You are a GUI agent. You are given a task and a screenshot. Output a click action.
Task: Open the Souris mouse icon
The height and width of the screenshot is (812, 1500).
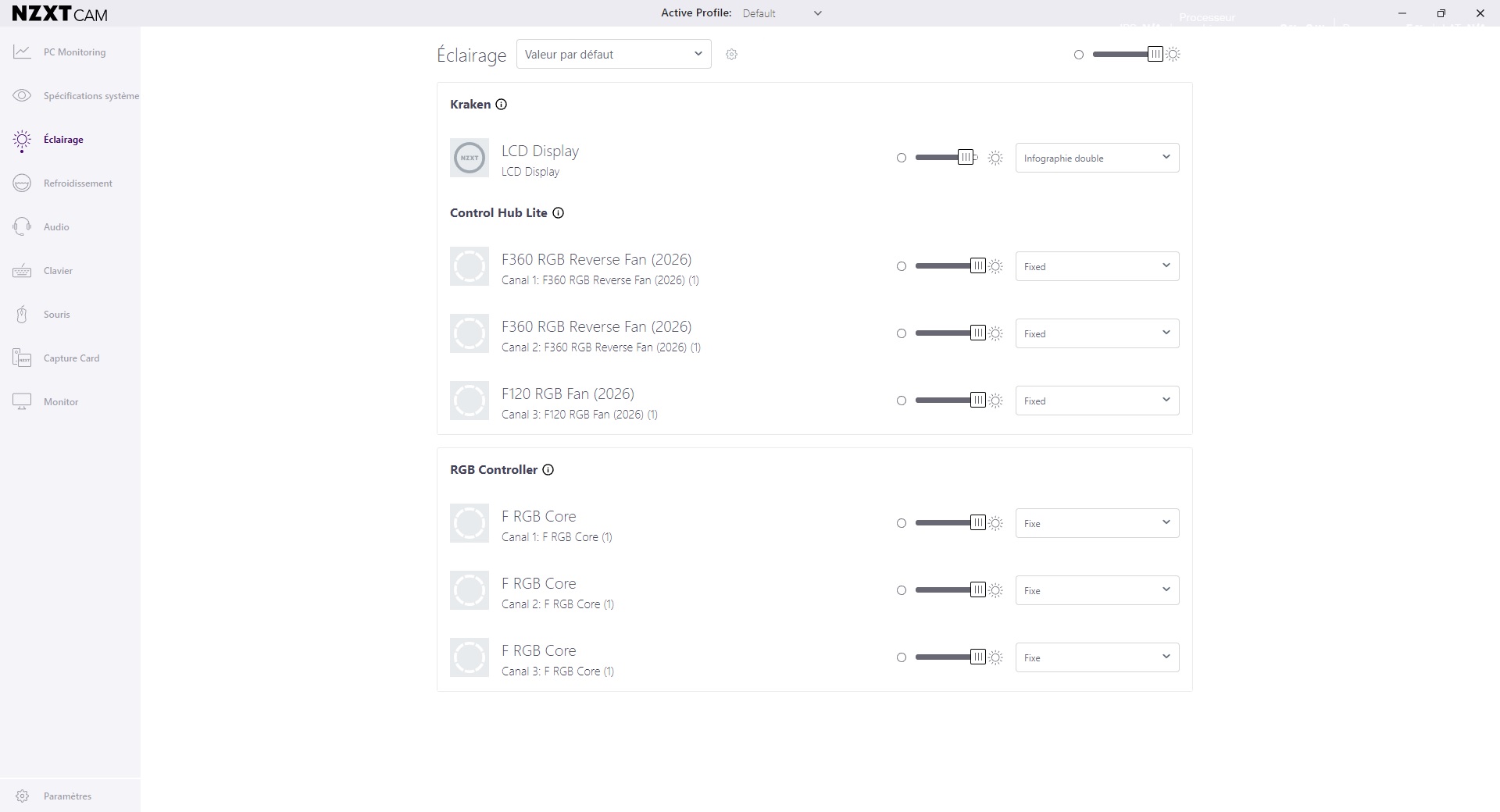tap(22, 315)
